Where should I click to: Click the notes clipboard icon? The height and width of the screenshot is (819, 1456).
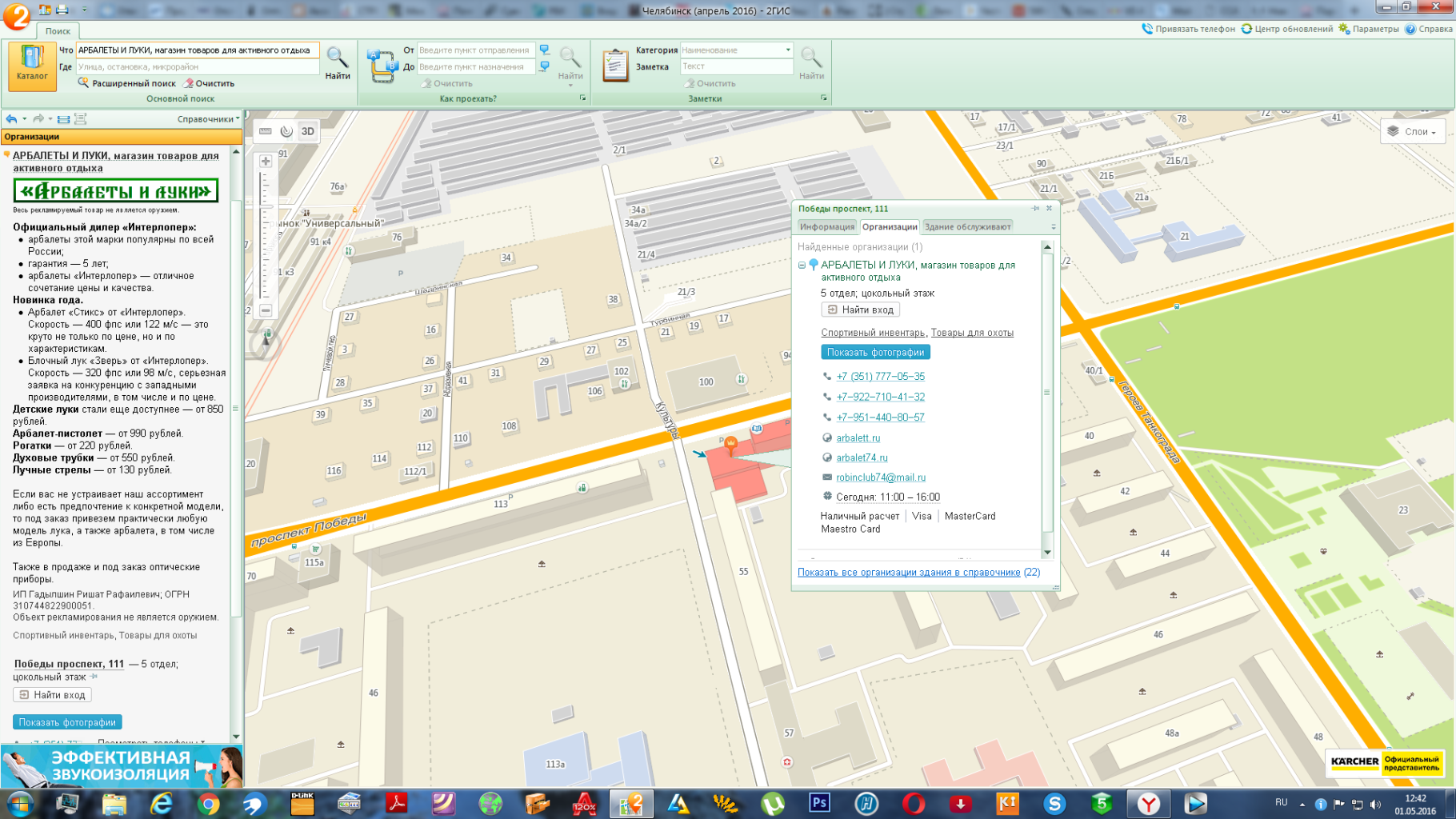615,65
